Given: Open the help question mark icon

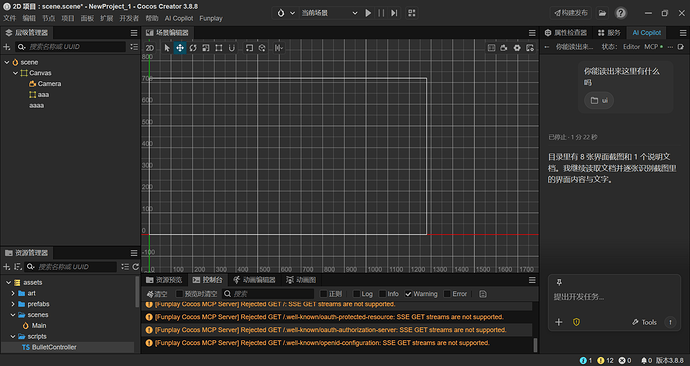Looking at the screenshot, I should [x=620, y=13].
